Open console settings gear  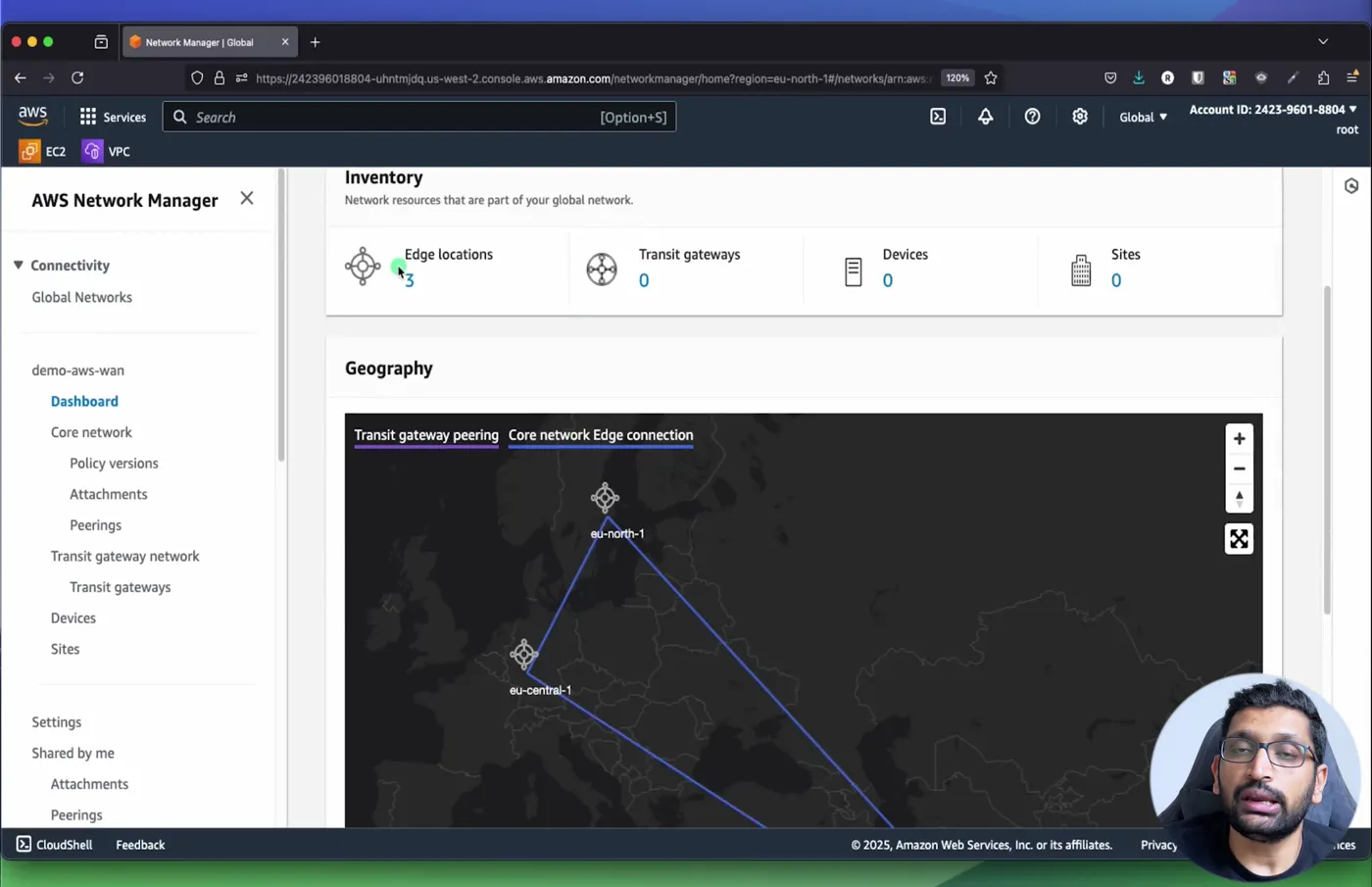(x=1079, y=117)
